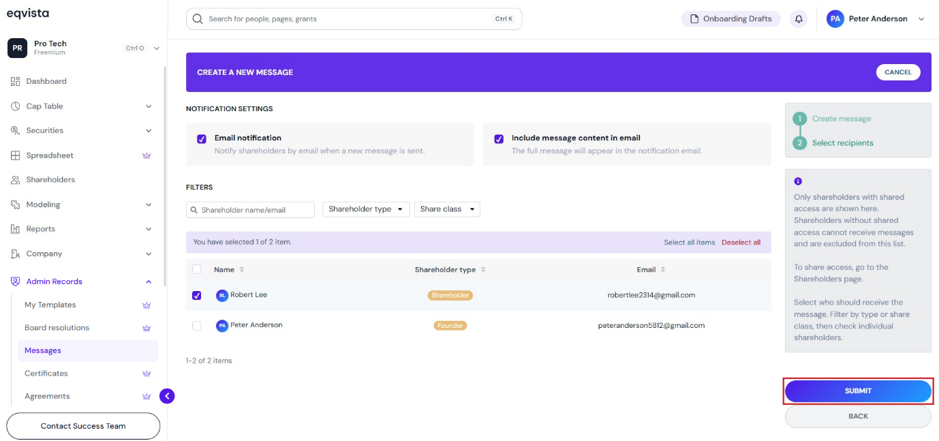The width and height of the screenshot is (939, 441).
Task: Click the Dashboard grid icon
Action: [x=16, y=81]
